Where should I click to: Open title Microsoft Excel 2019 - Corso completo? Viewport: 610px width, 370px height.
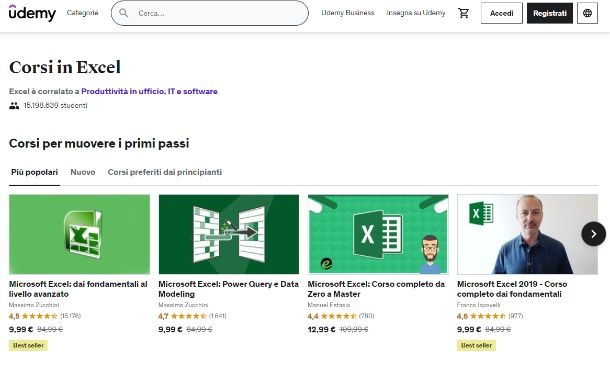[x=512, y=289]
